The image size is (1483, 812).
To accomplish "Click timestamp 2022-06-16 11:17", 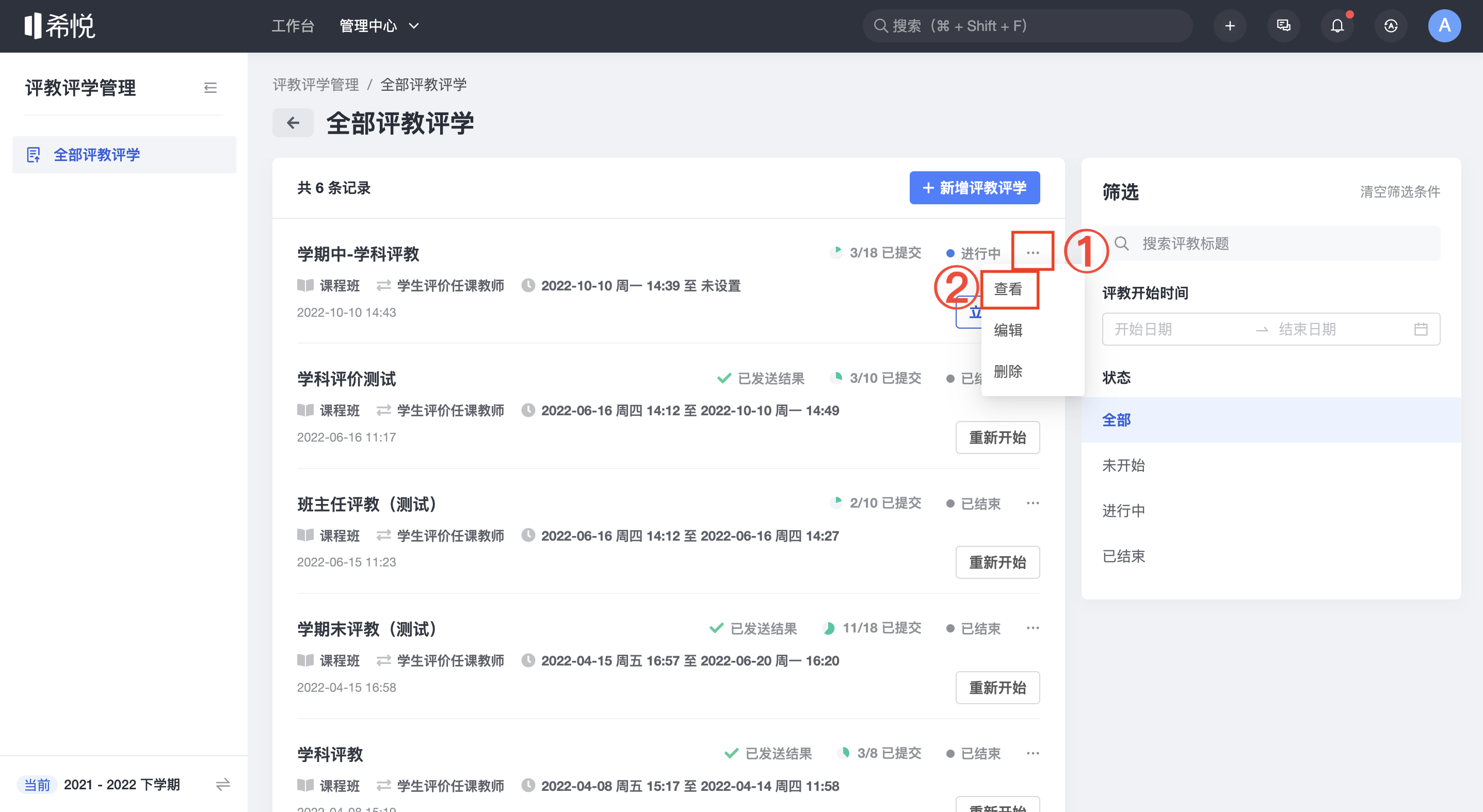I will point(347,437).
